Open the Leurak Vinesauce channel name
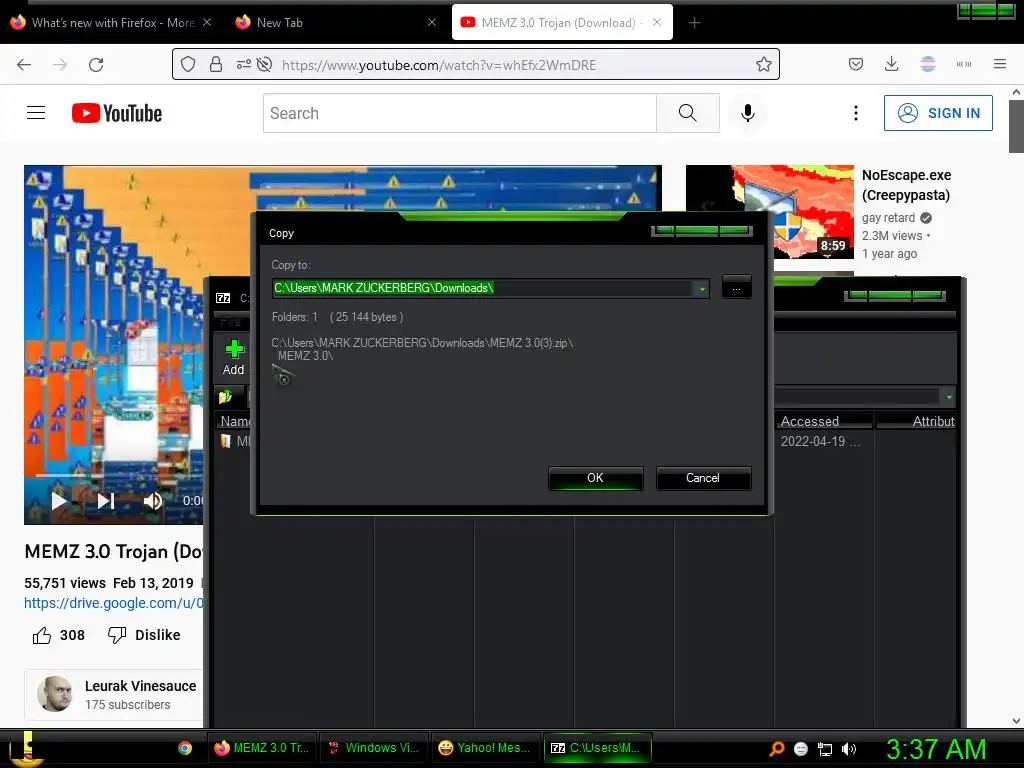 point(140,686)
